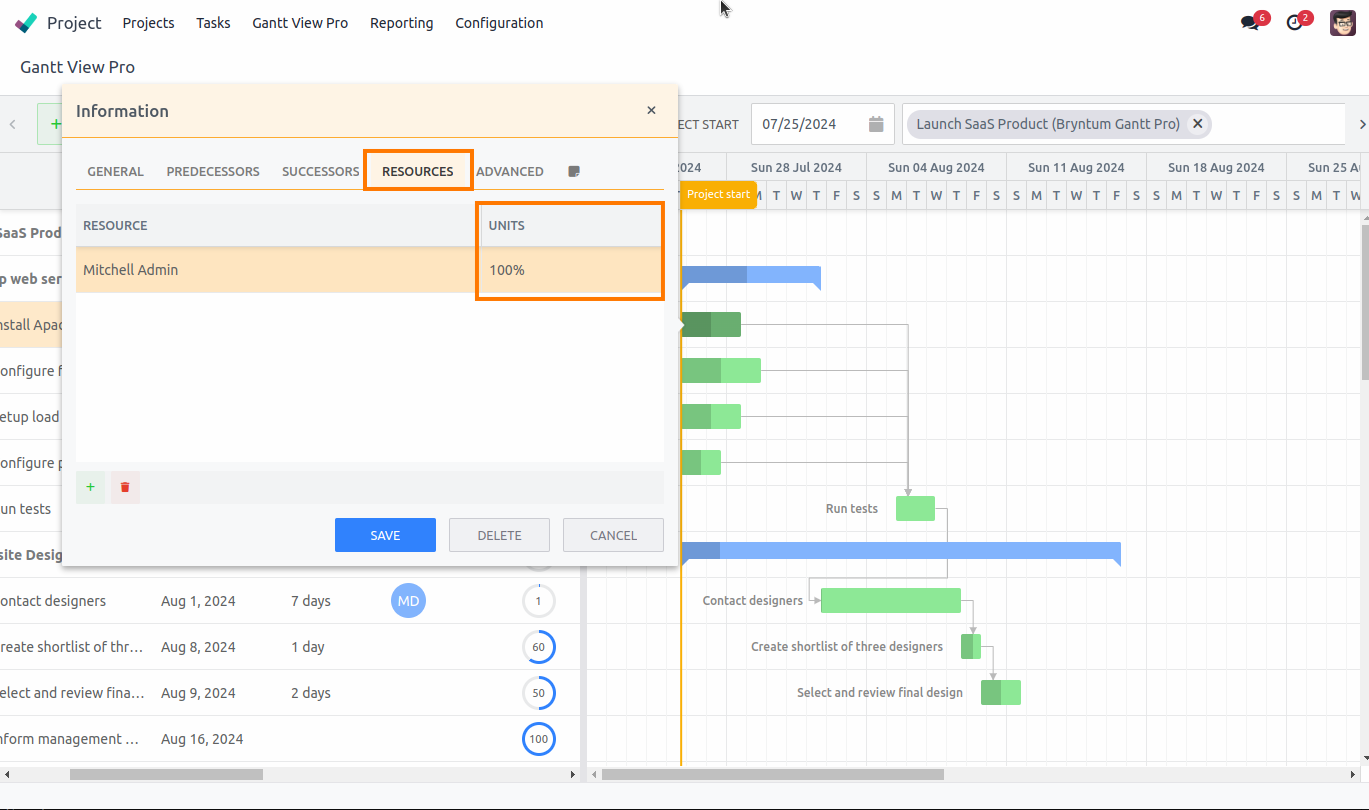Click the green add task button
The height and width of the screenshot is (810, 1369).
(56, 123)
